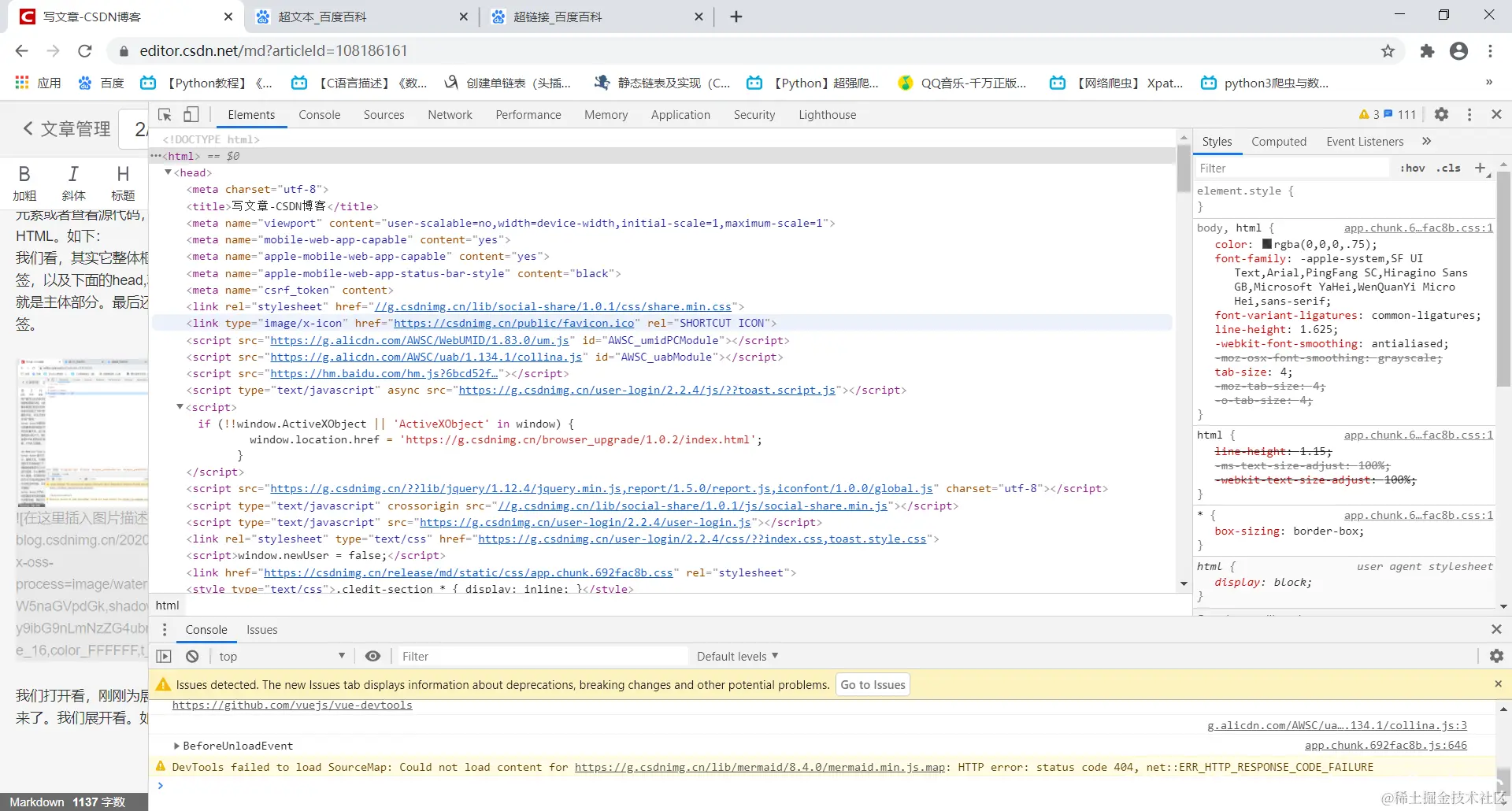The image size is (1512, 811).
Task: Collapse the script element node
Action: point(180,406)
